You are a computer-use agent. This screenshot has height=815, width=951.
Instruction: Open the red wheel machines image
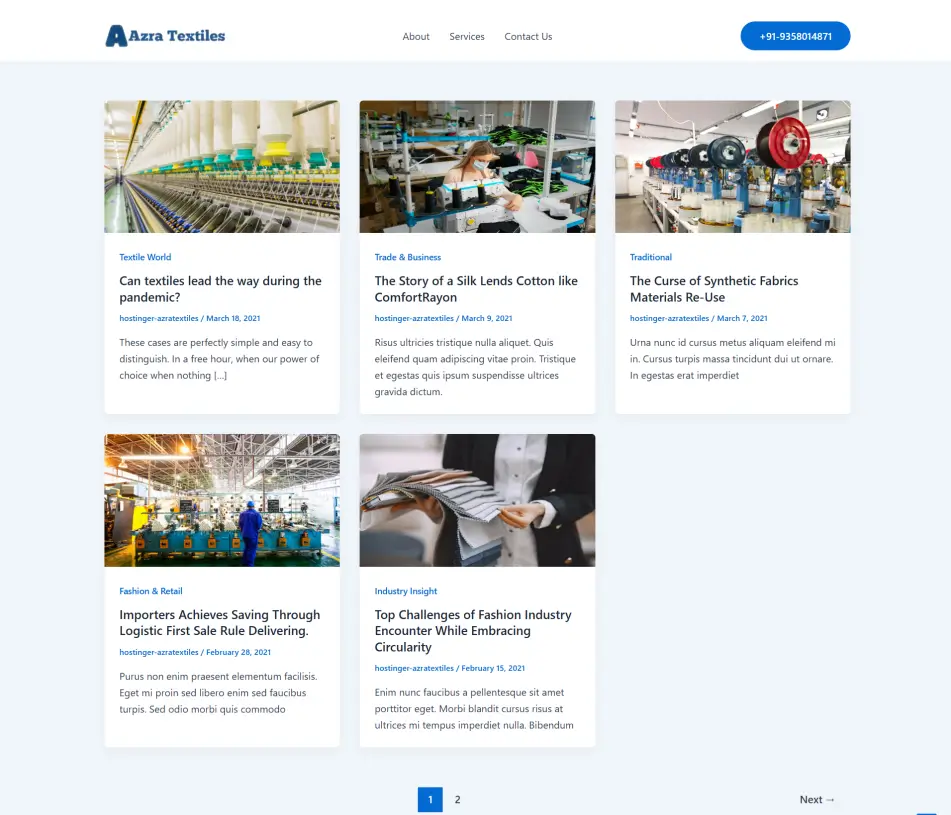pyautogui.click(x=732, y=166)
